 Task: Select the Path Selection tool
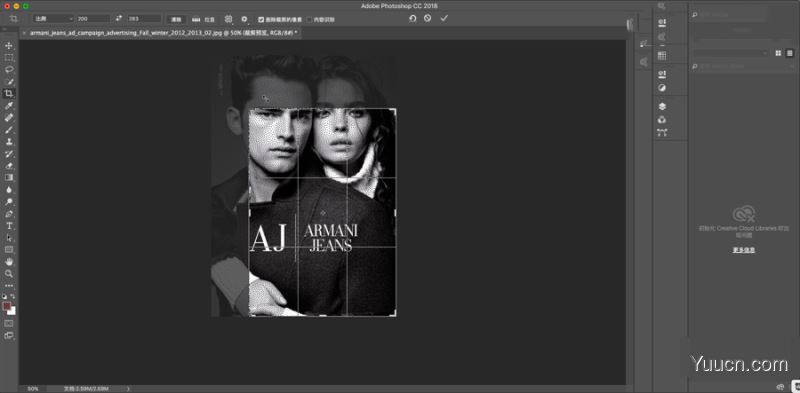point(9,237)
